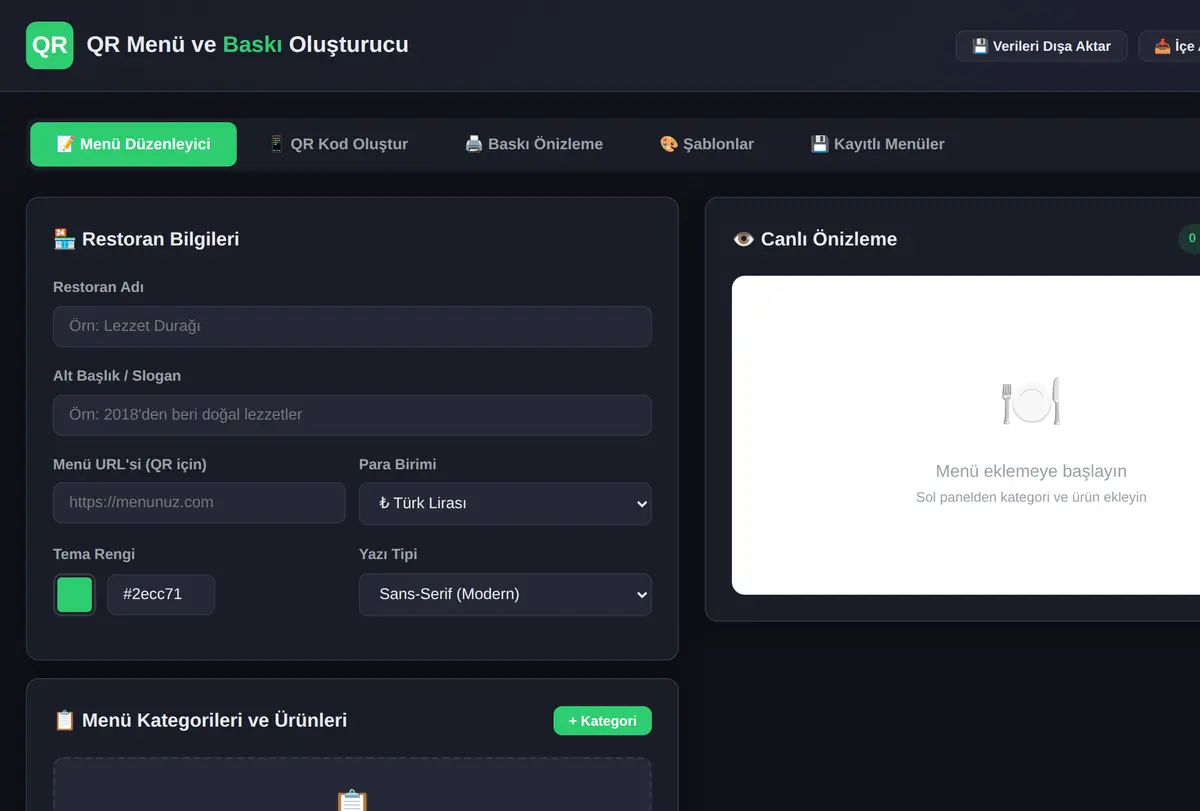Click Verileri Dışa Aktar button
1200x811 pixels.
(x=1041, y=46)
